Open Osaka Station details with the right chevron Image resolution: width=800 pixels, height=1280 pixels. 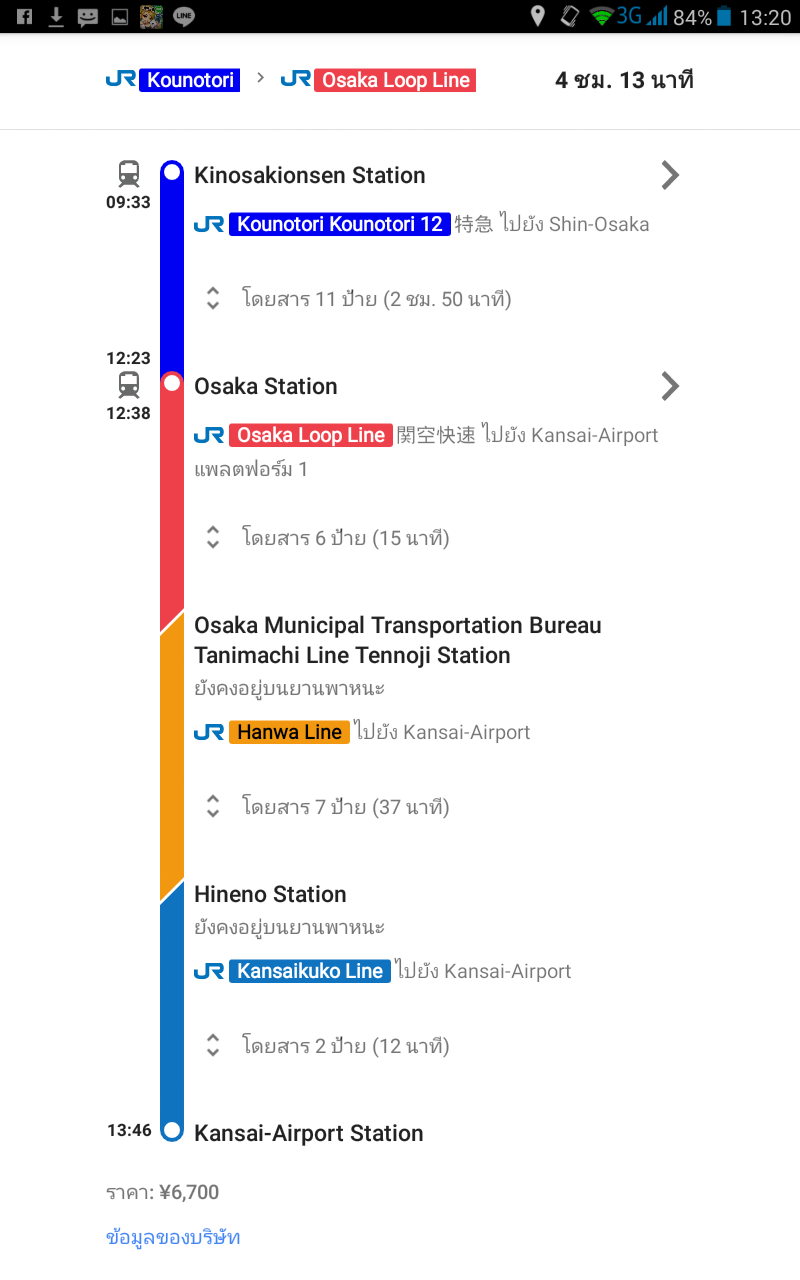click(670, 386)
